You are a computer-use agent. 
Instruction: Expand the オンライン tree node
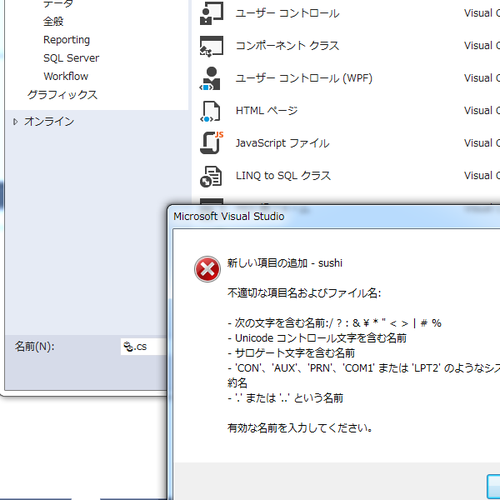coord(15,122)
